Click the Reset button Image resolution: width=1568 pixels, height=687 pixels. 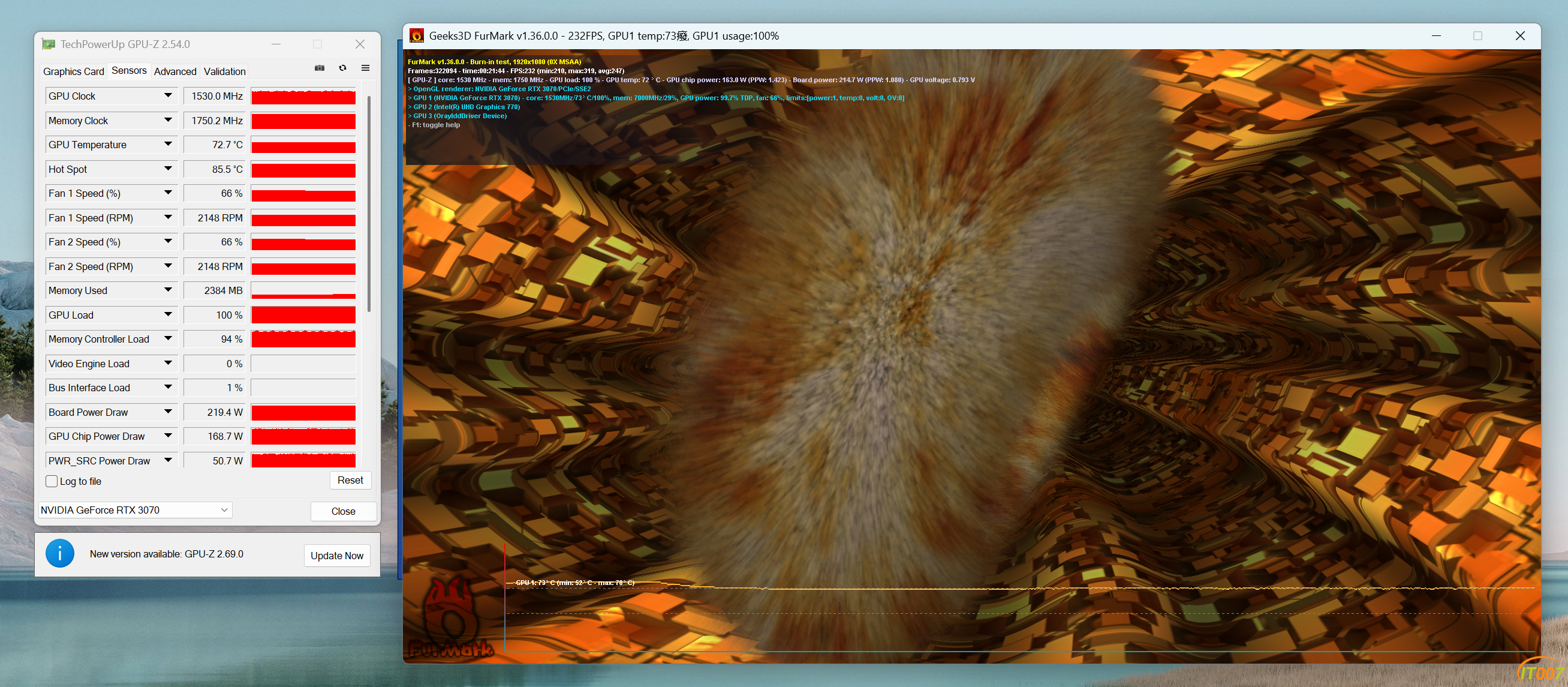click(x=351, y=480)
